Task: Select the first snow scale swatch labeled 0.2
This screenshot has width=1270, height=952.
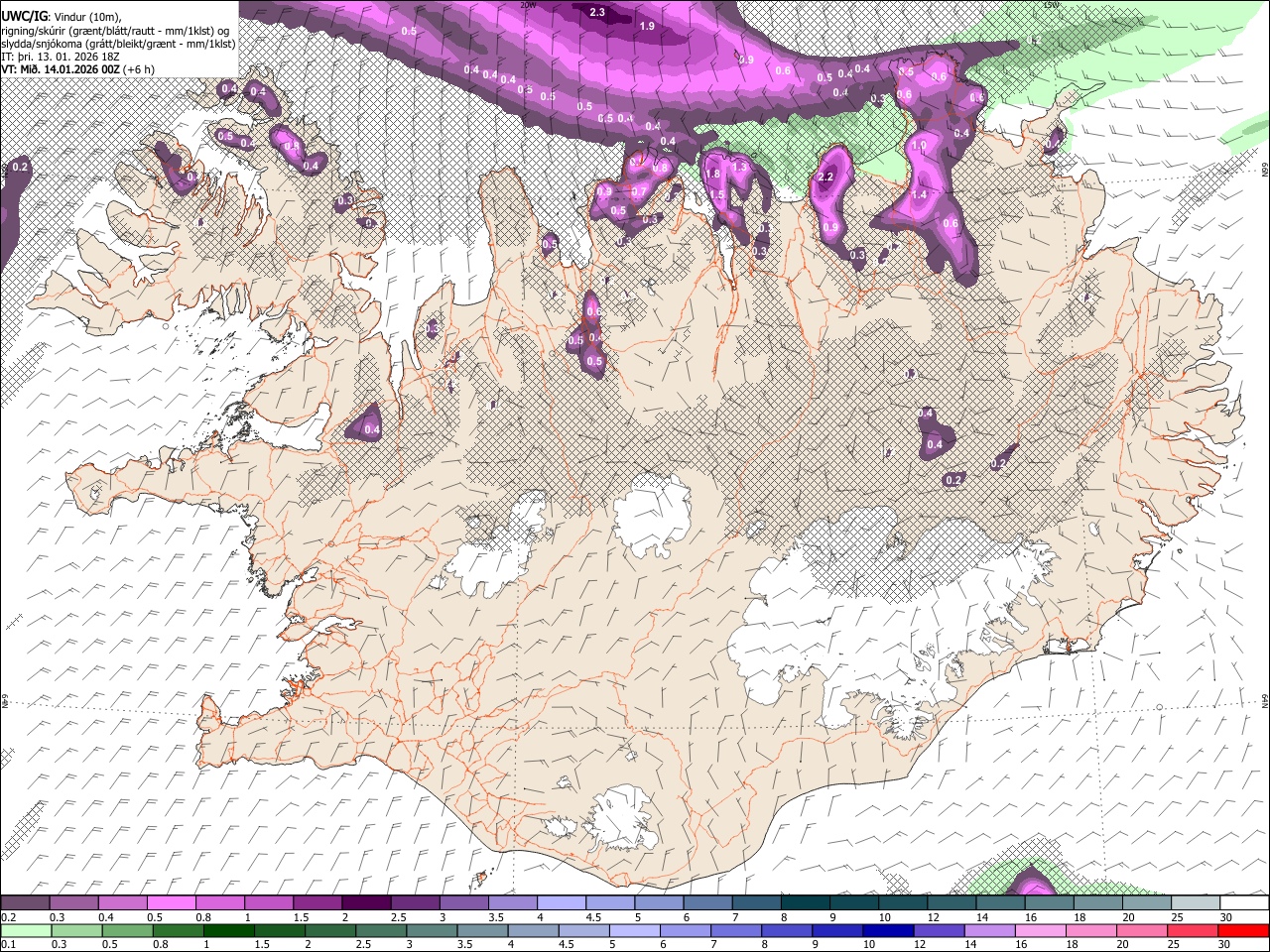Action: click(25, 903)
